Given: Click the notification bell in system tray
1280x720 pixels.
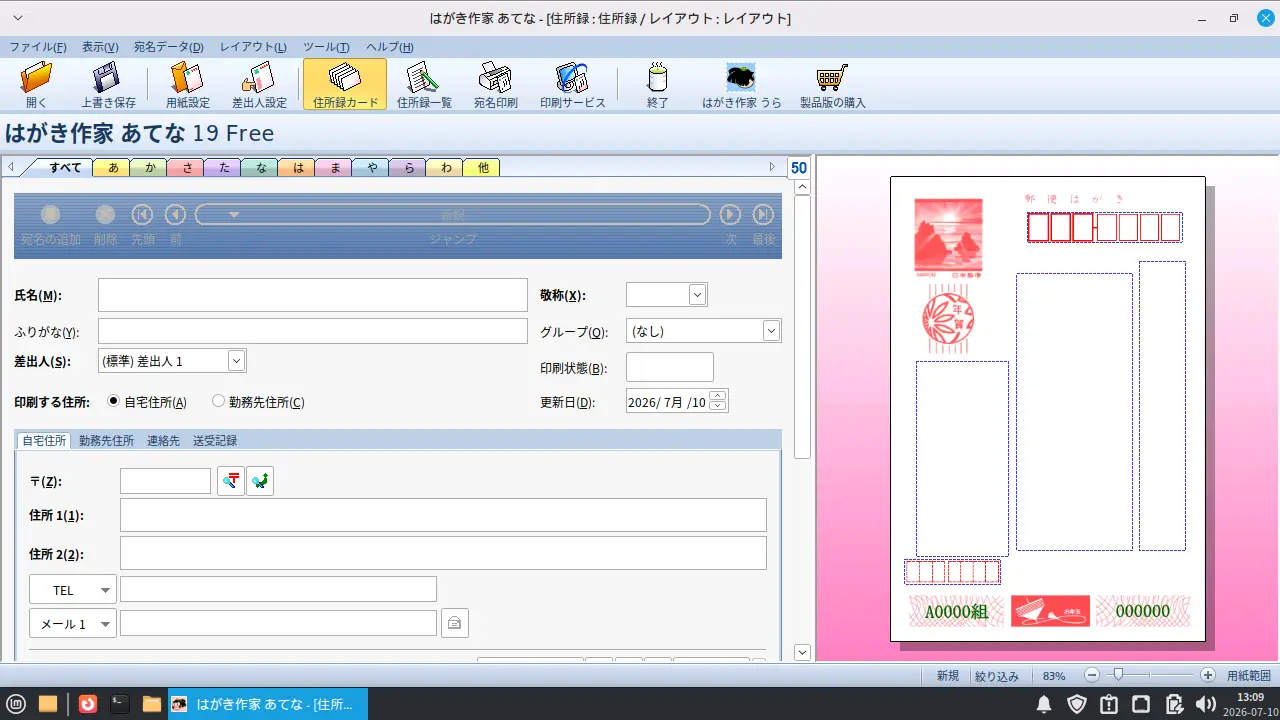Looking at the screenshot, I should 1044,704.
